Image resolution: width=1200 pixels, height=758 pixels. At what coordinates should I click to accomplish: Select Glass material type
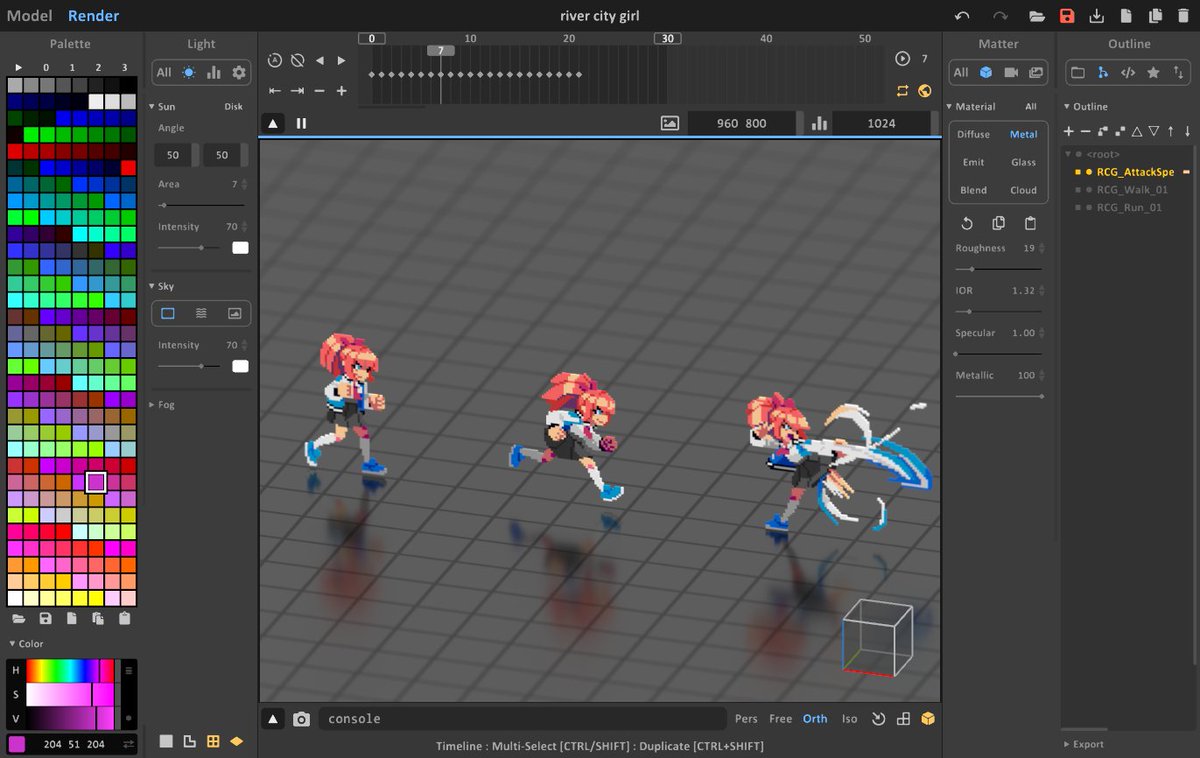[1023, 162]
